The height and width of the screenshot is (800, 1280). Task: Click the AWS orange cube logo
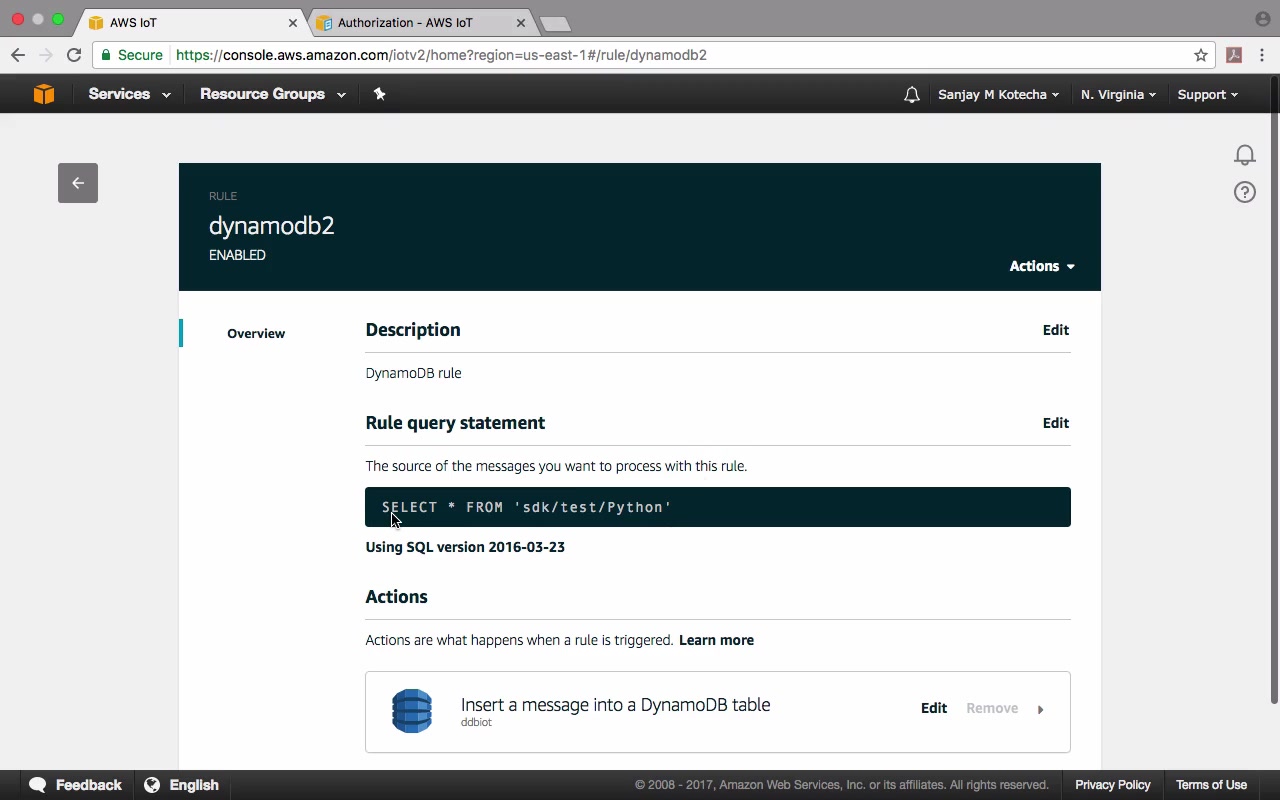point(44,94)
